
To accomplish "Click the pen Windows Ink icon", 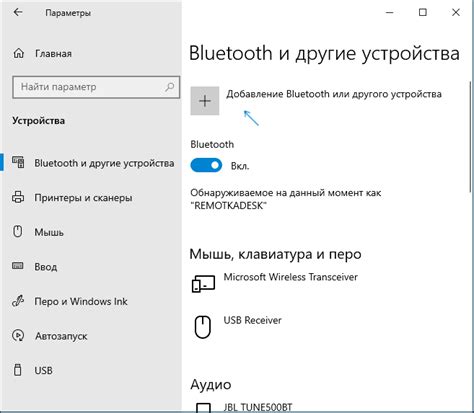I will 18,301.
